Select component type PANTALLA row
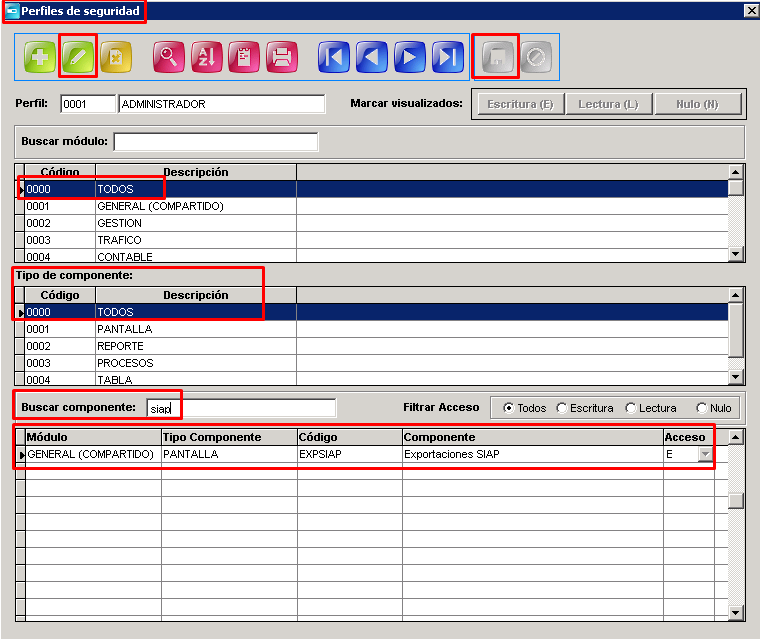Viewport: 760px width, 639px height. coord(376,329)
